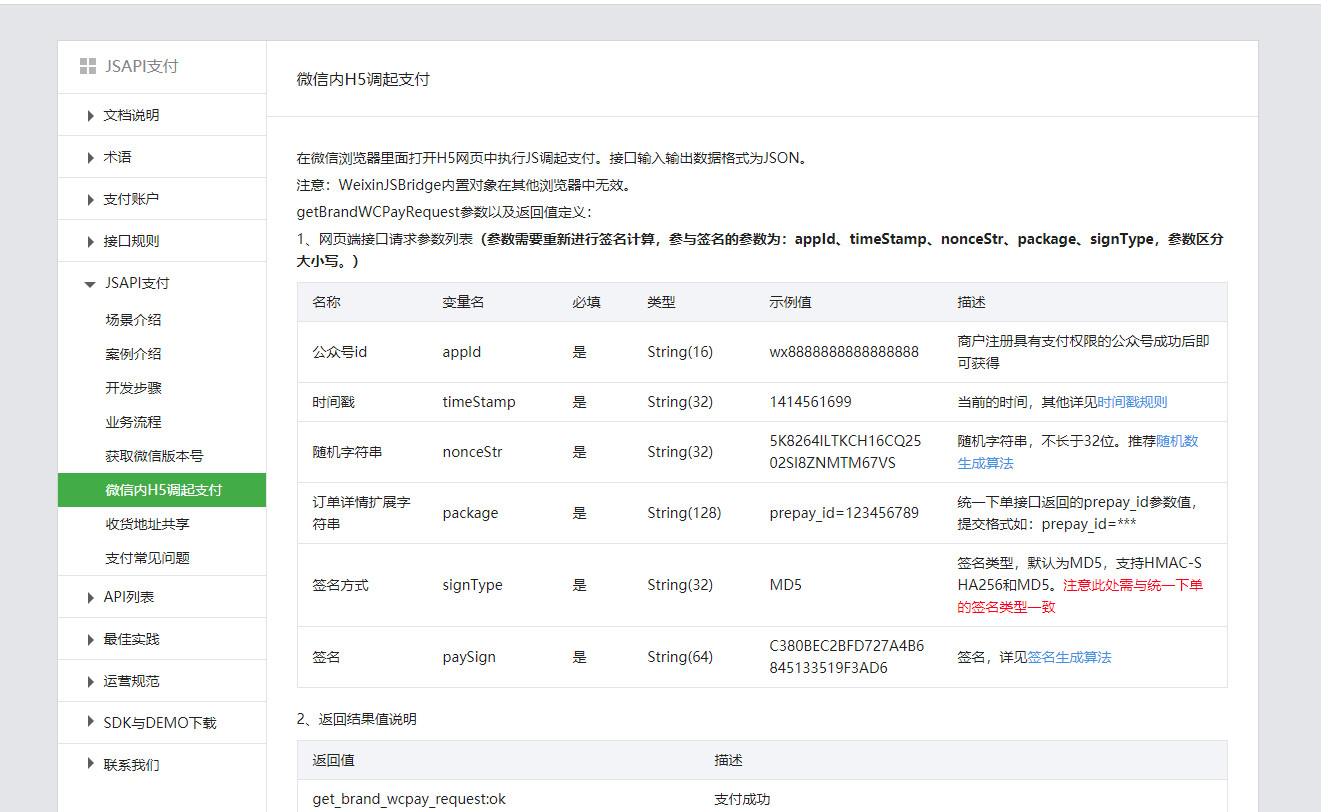The image size is (1321, 812).
Task: Open the 场景介绍 page
Action: (x=133, y=321)
